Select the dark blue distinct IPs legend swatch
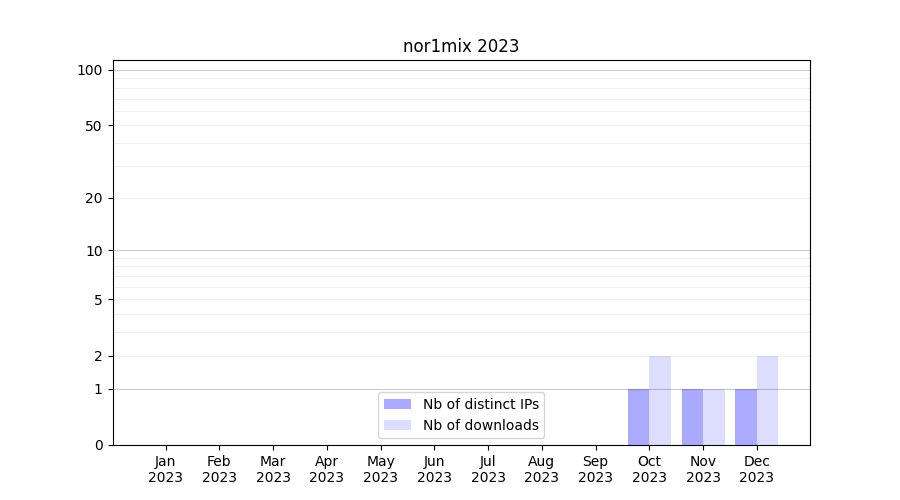This screenshot has width=900, height=500. (x=397, y=404)
